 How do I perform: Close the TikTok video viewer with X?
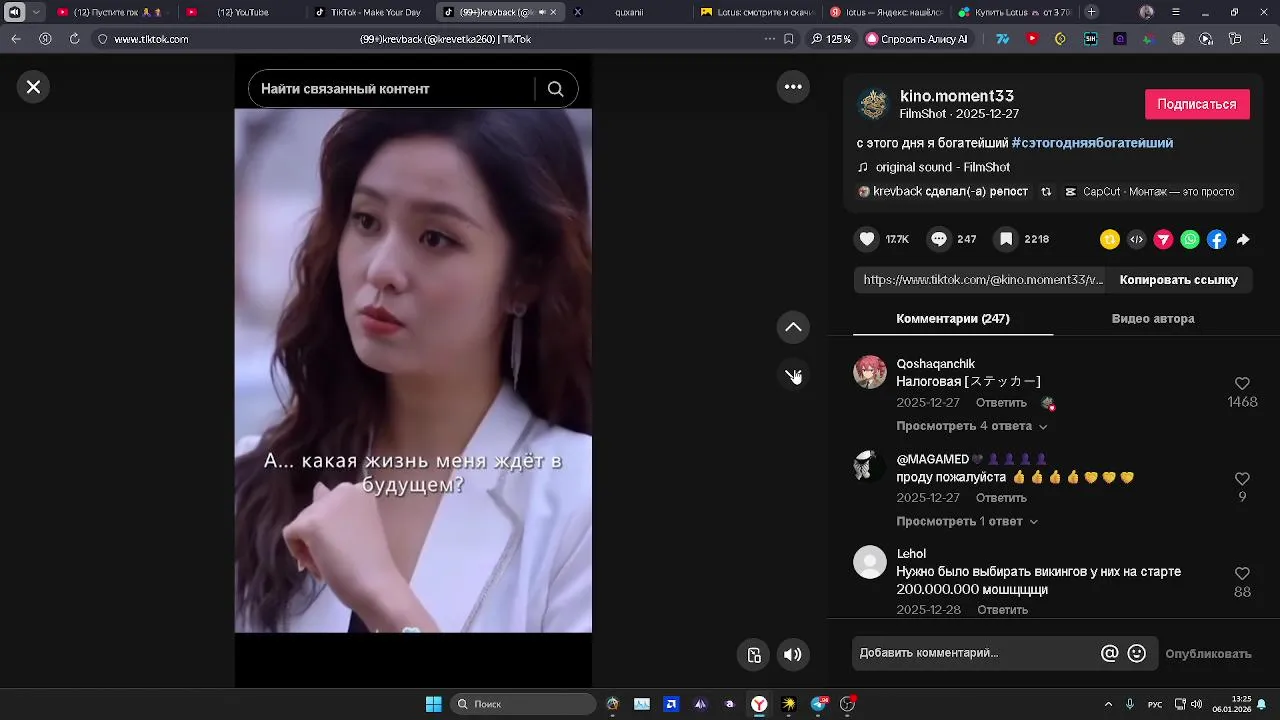click(33, 87)
